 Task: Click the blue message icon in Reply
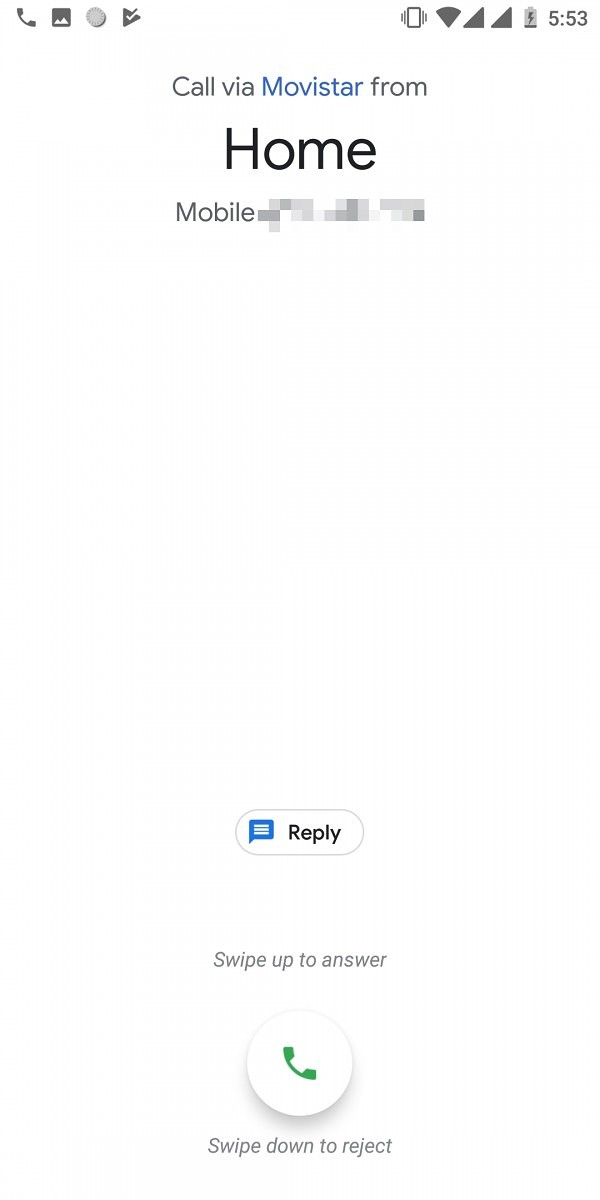[261, 832]
